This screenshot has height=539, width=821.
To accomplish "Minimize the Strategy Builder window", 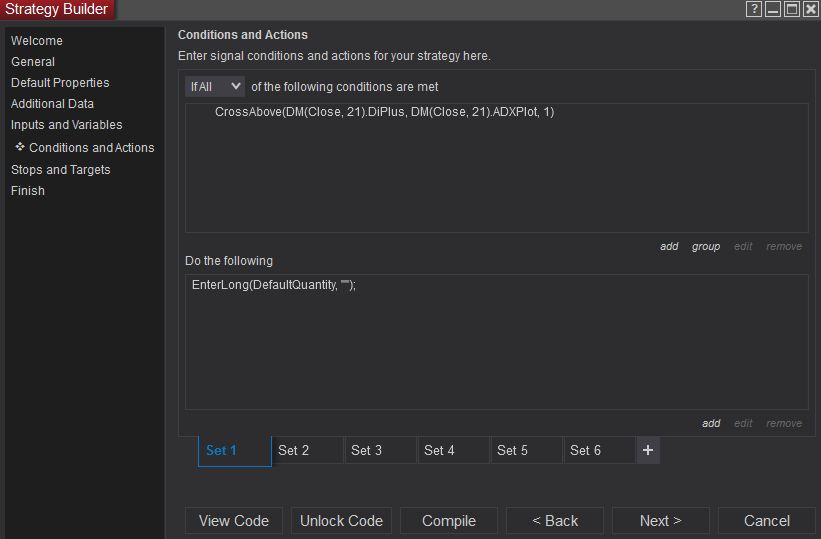I will tap(773, 9).
